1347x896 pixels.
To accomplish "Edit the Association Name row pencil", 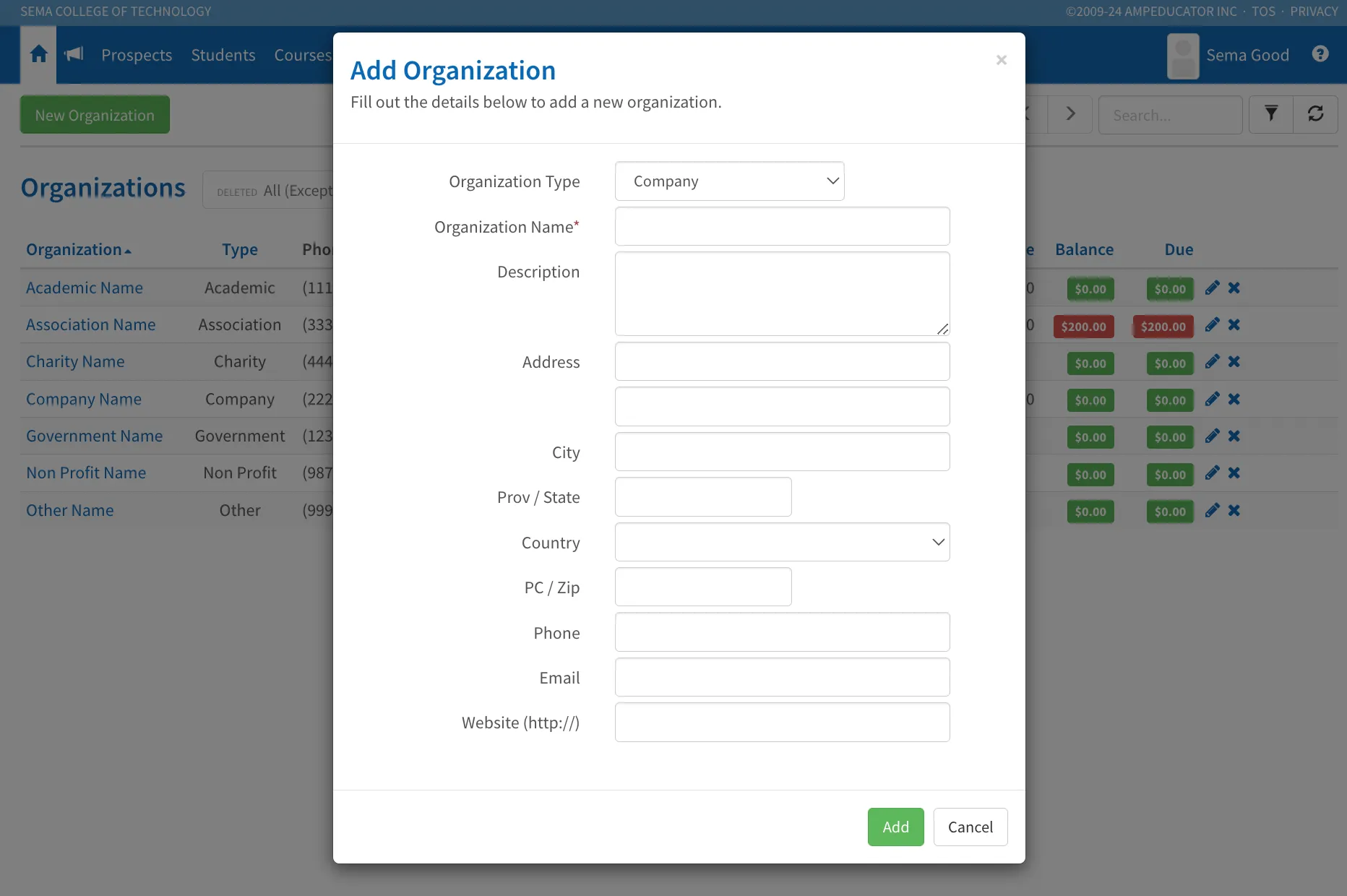I will 1212,325.
